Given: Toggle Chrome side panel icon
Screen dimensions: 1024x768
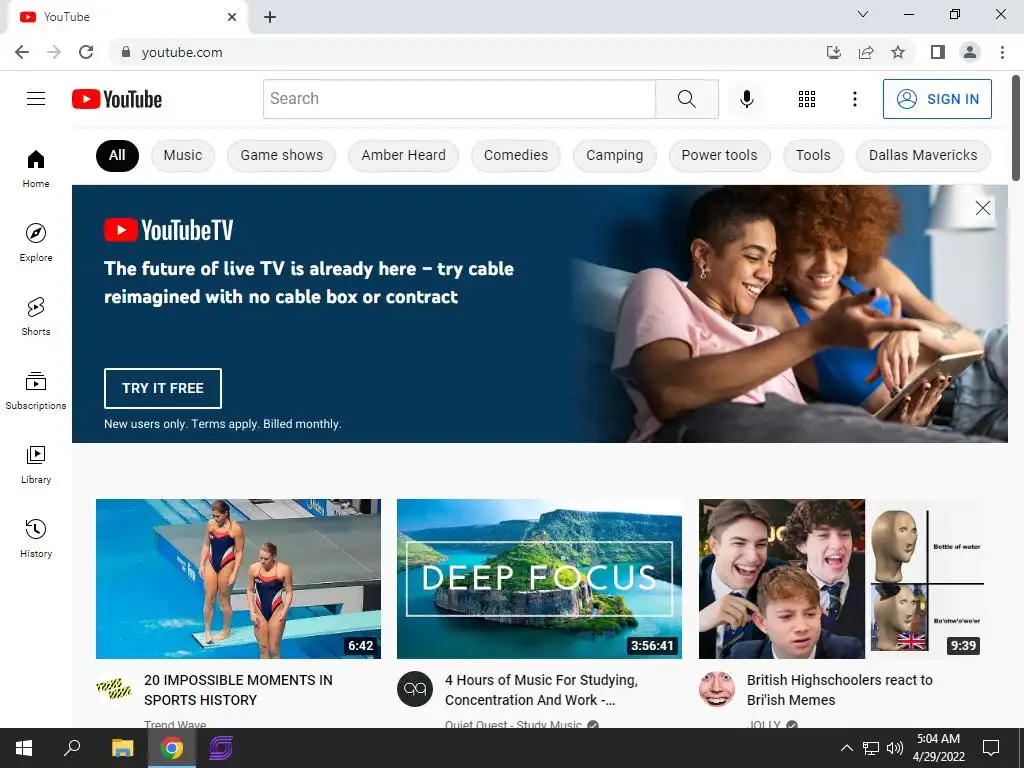Looking at the screenshot, I should point(938,52).
